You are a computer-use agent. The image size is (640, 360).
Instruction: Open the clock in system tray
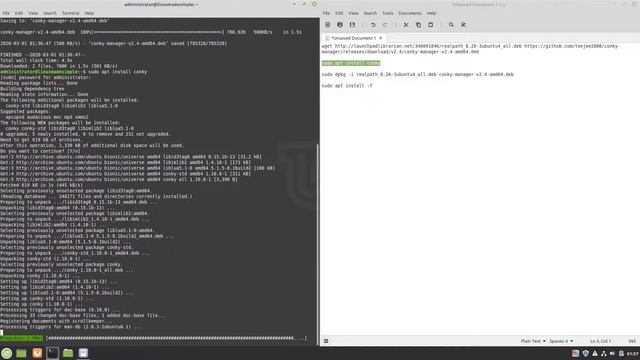633,353
